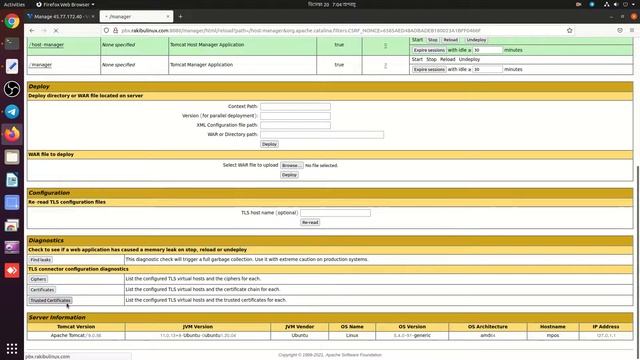Image resolution: width=640 pixels, height=360 pixels.
Task: Open Telegram from the dock
Action: [12, 111]
